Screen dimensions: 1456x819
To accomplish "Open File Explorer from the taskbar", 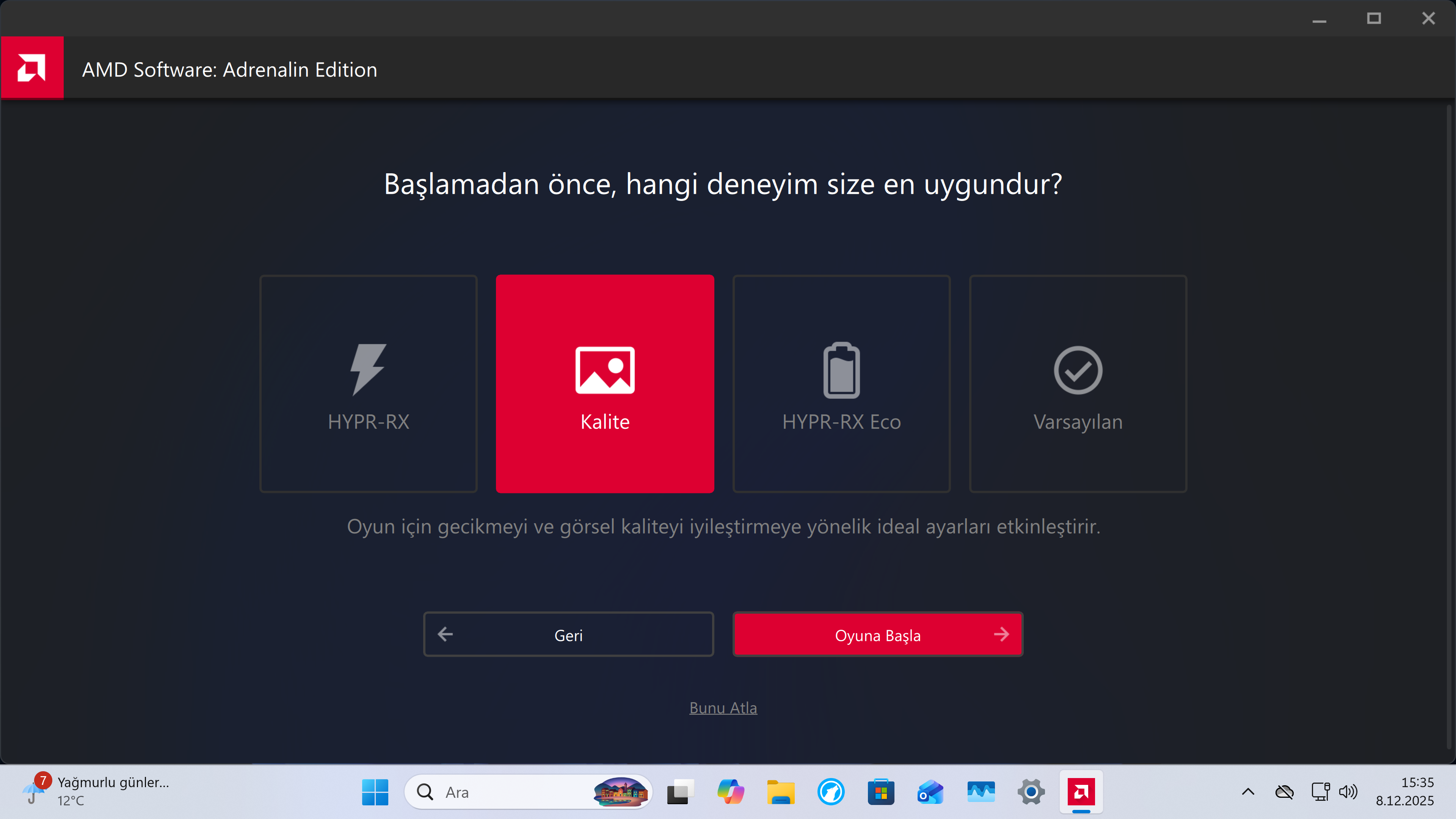I will coord(781,792).
